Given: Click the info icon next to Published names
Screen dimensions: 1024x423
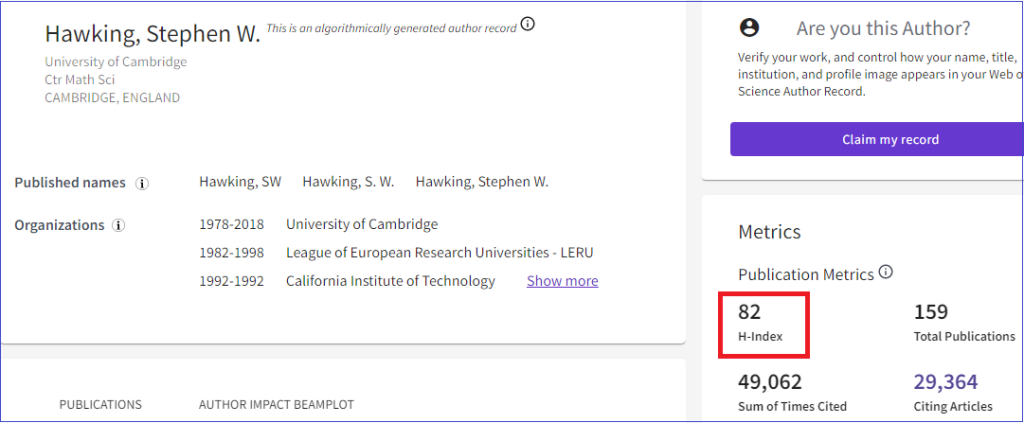Looking at the screenshot, I should coord(142,183).
